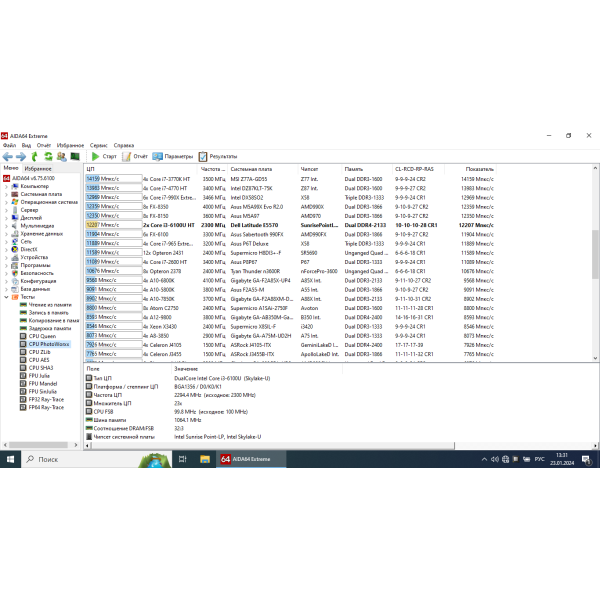Click the Компьютер icon in the tree
The width and height of the screenshot is (600, 600).
pyautogui.click(x=15, y=186)
